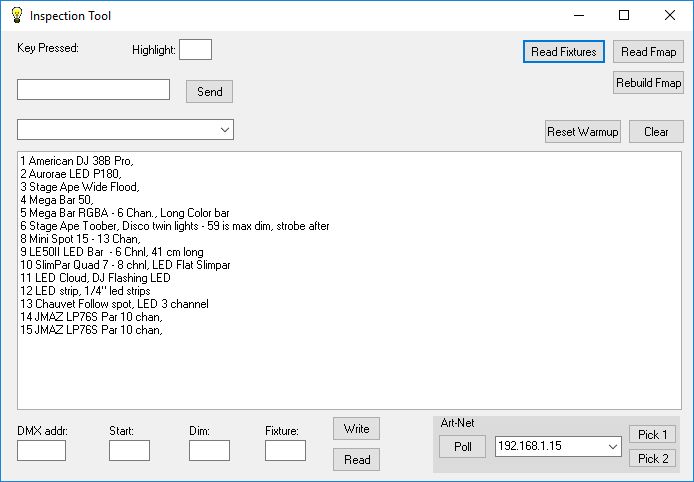Select line '9 LE50II LED Bar'
694x482 pixels.
coord(112,252)
